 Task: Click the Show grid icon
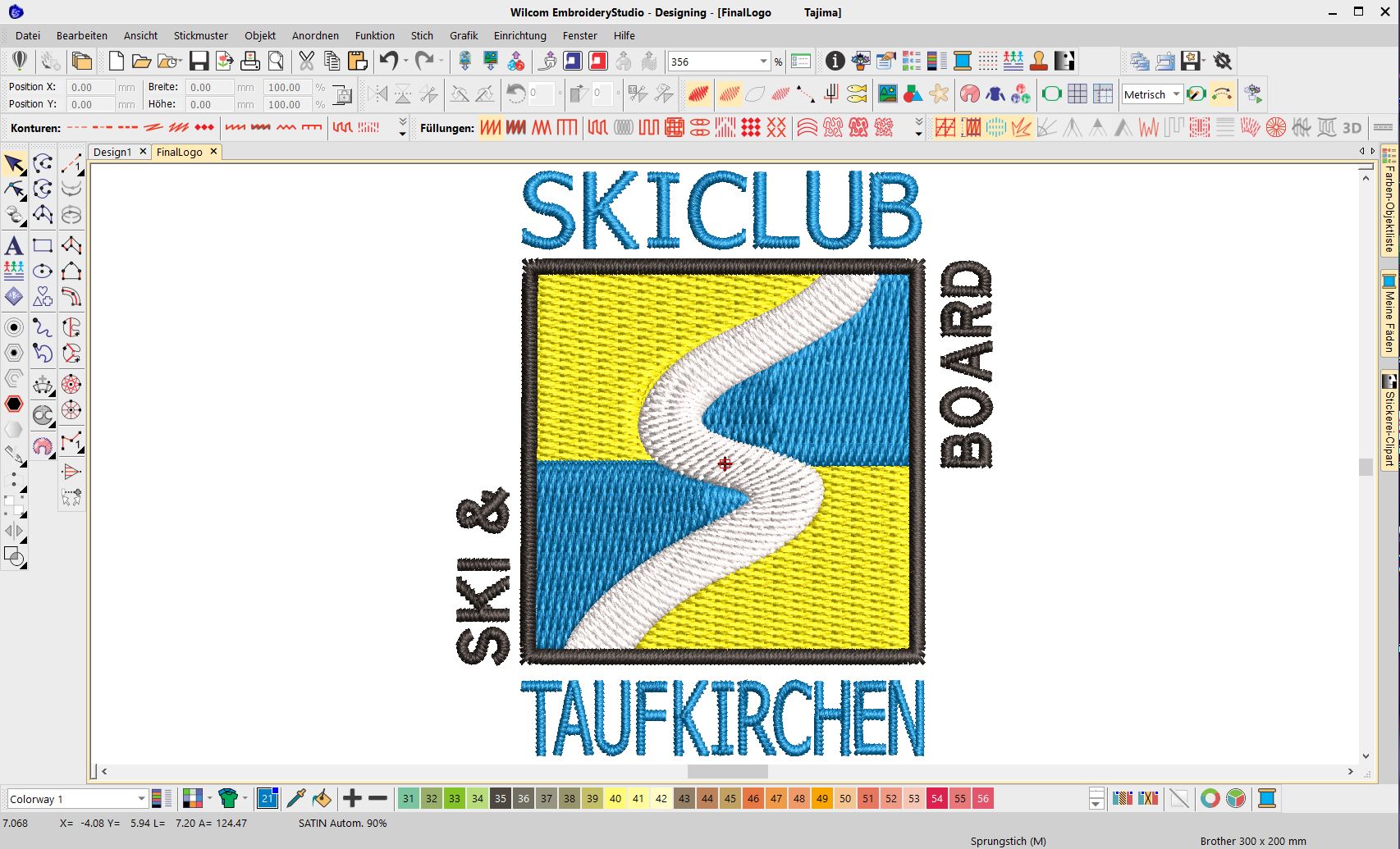(1077, 94)
